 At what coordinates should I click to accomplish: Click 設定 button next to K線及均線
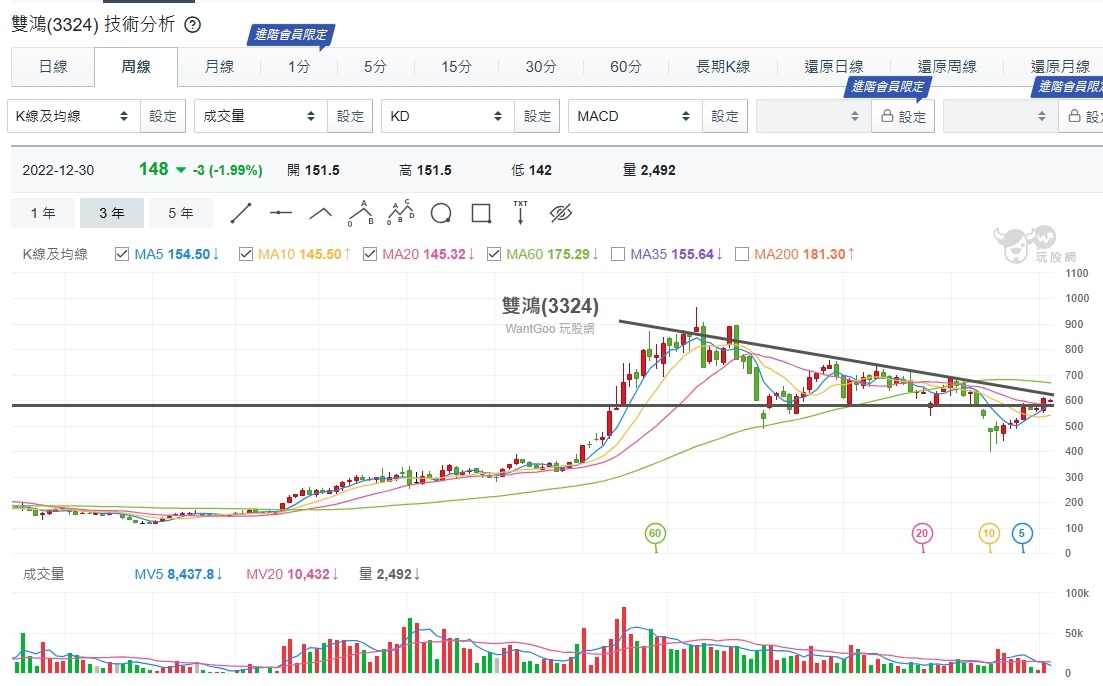(x=162, y=116)
